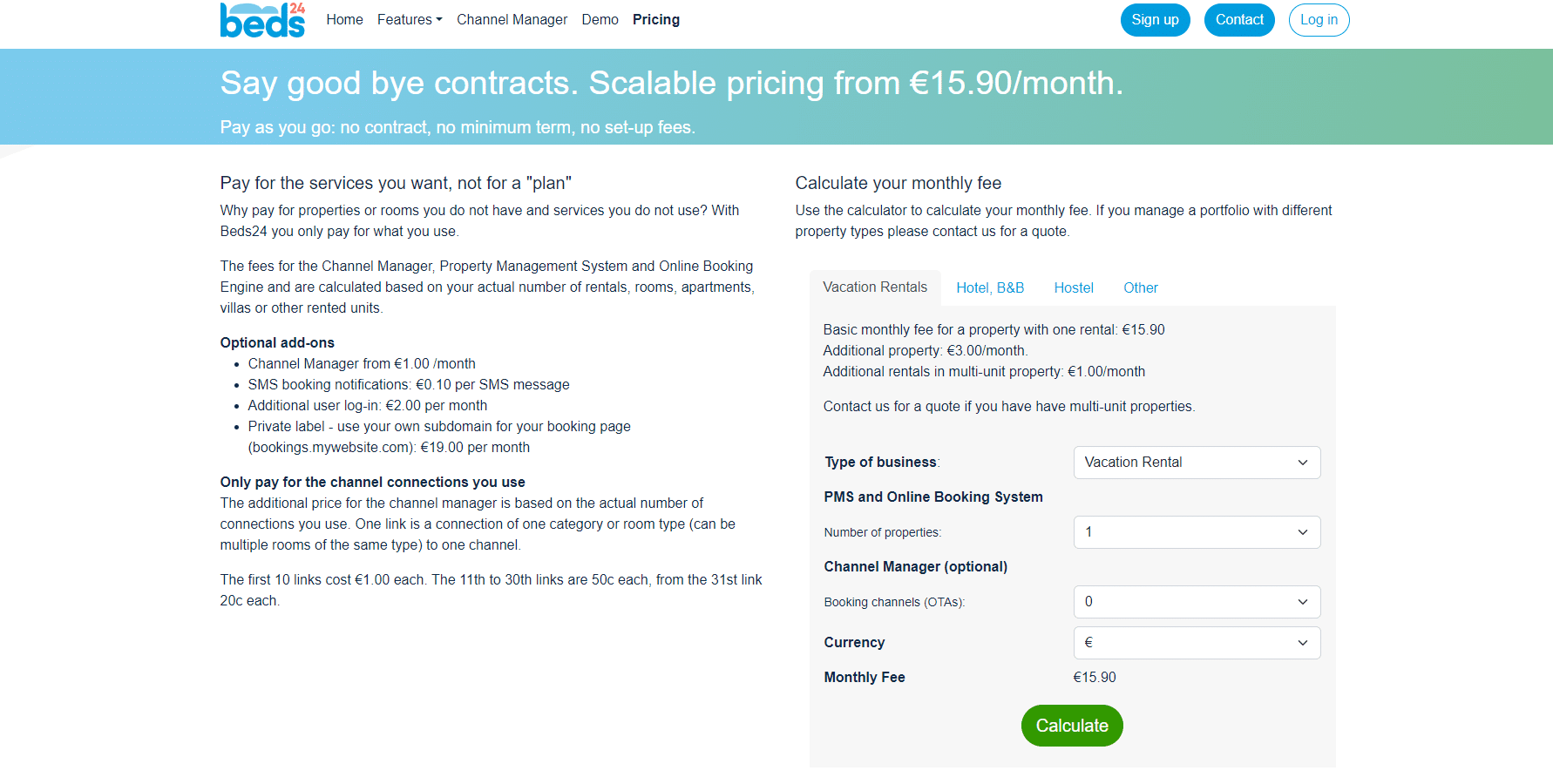Screen dimensions: 1553x784
Task: Open the Features dropdown menu
Action: point(410,19)
